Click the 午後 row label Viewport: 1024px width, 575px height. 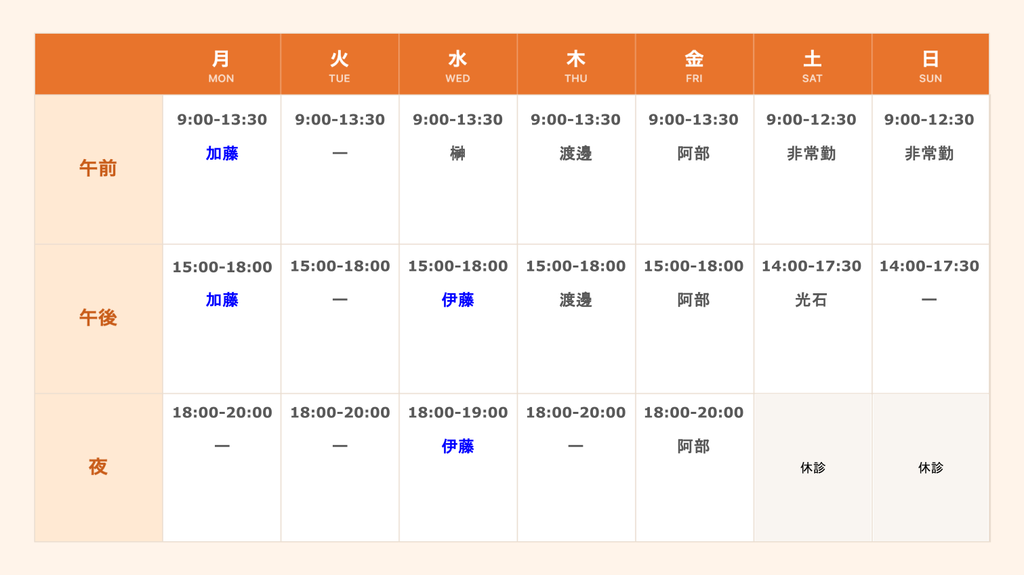coord(99,318)
